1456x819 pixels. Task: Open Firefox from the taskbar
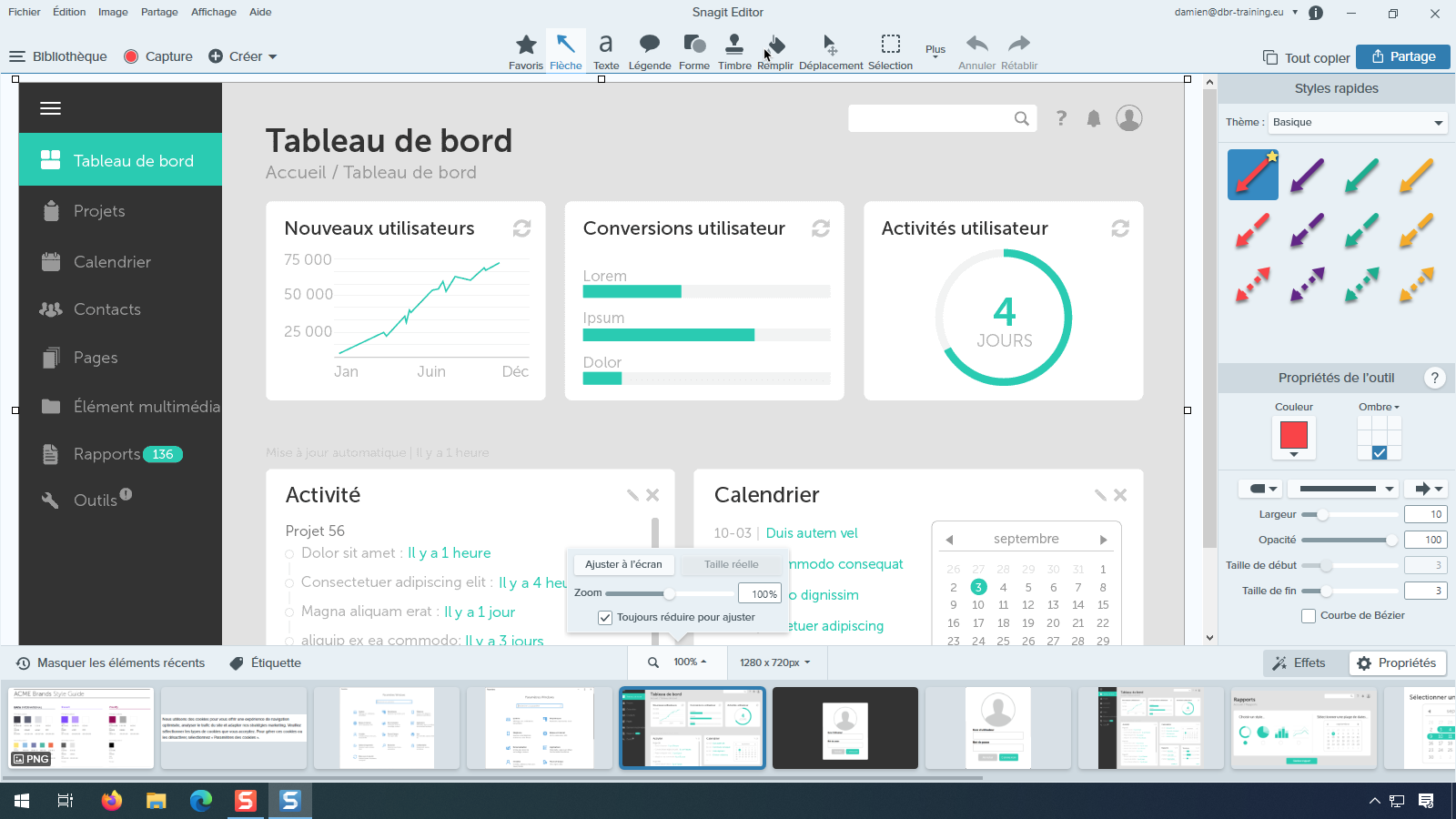tap(112, 801)
